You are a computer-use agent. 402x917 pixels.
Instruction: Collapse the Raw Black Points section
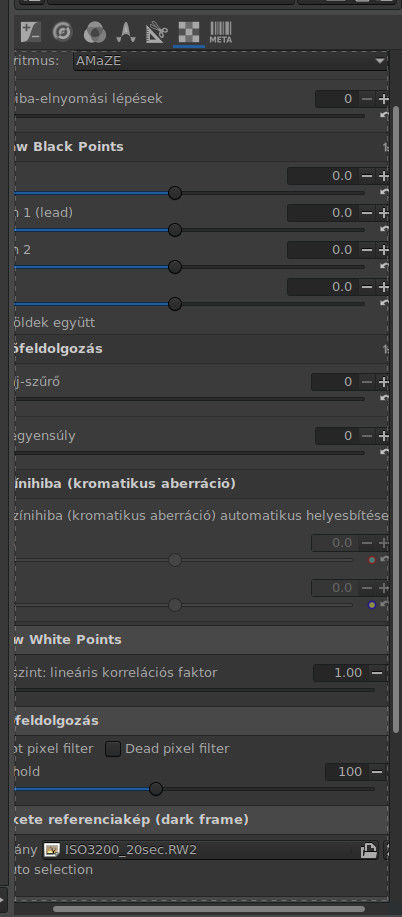click(x=200, y=146)
